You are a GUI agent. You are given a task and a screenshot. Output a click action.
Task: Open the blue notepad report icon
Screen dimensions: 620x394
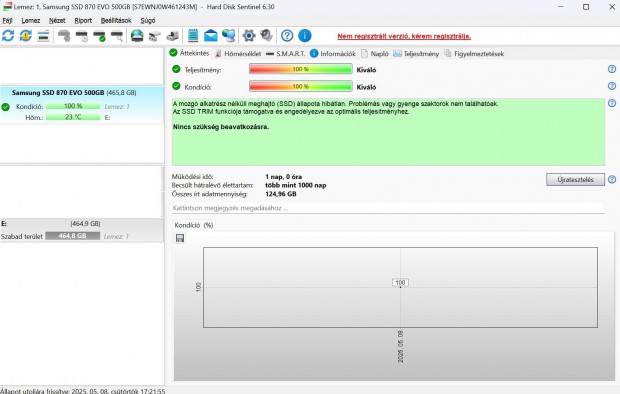point(193,36)
